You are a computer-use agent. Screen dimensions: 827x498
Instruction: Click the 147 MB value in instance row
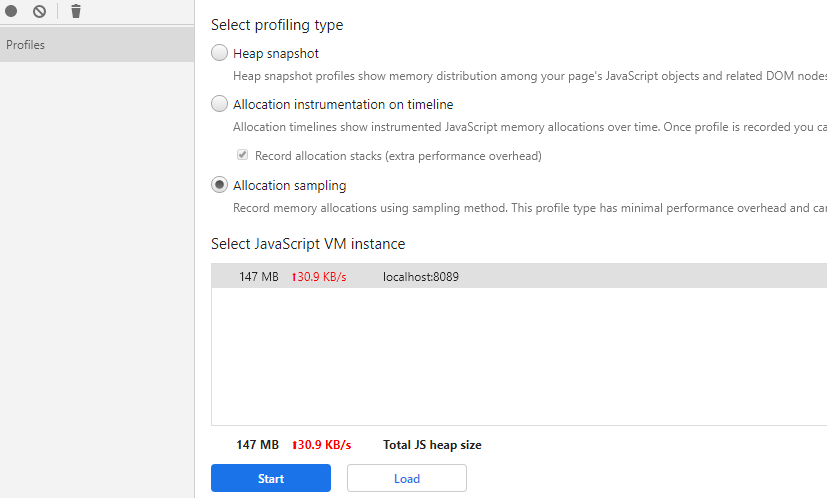(258, 277)
